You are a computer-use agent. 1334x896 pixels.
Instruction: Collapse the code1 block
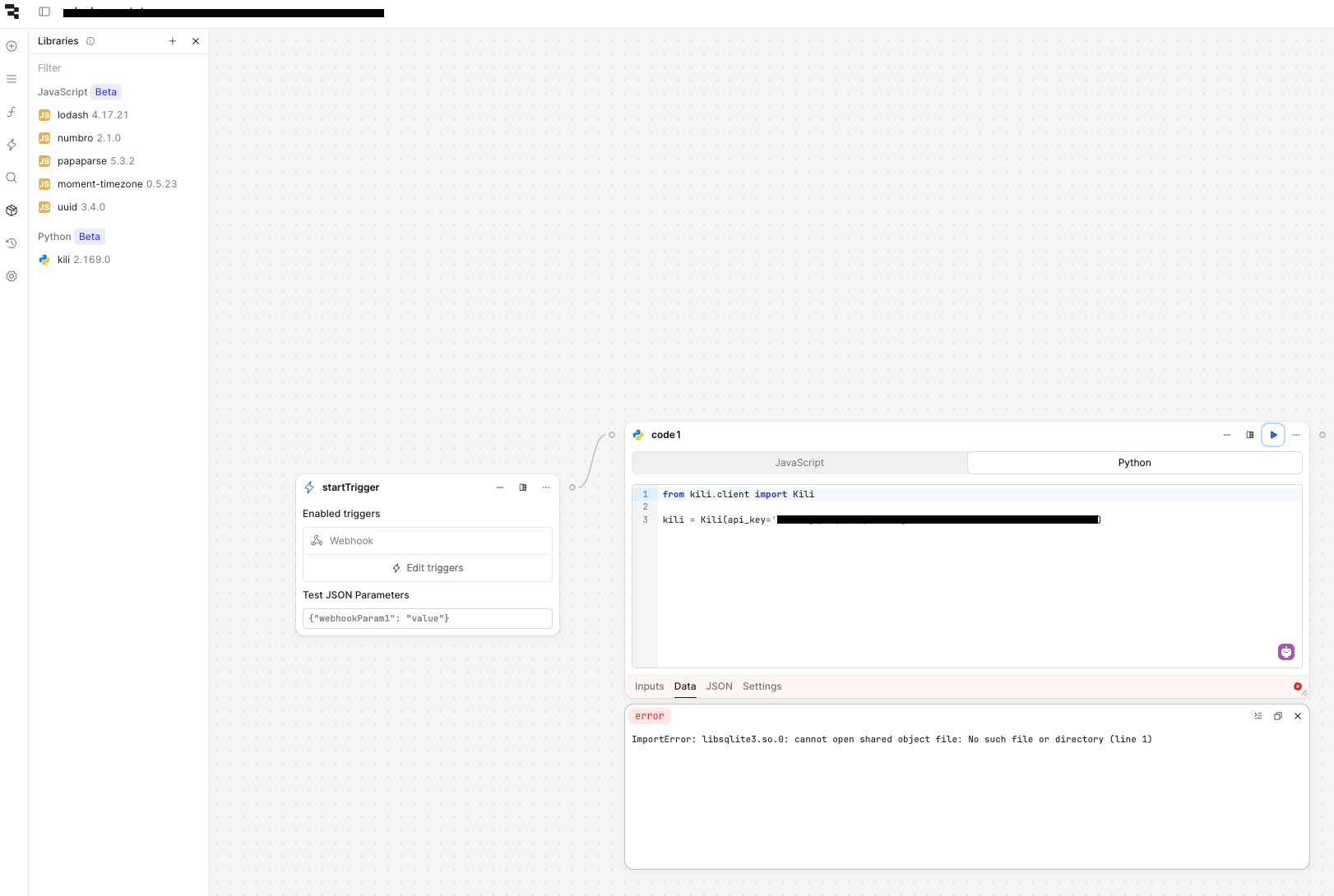point(1227,435)
